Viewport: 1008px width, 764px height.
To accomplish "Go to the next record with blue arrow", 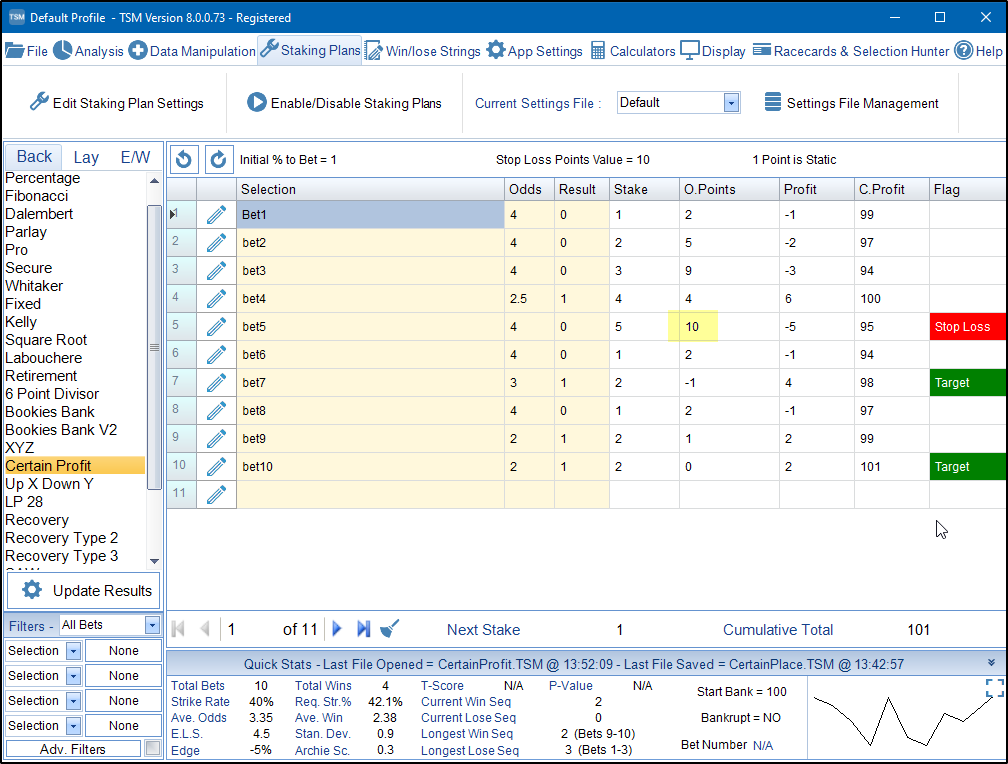I will 337,629.
